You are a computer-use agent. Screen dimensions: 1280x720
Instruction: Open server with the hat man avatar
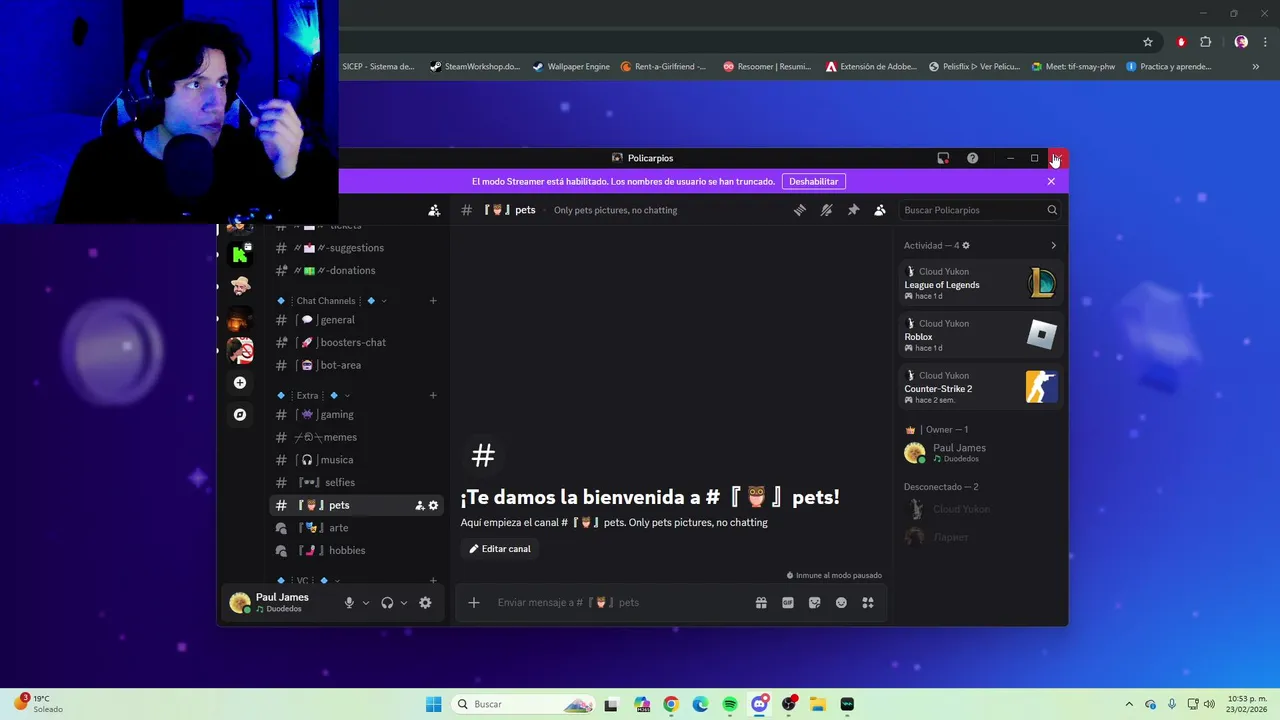click(240, 287)
